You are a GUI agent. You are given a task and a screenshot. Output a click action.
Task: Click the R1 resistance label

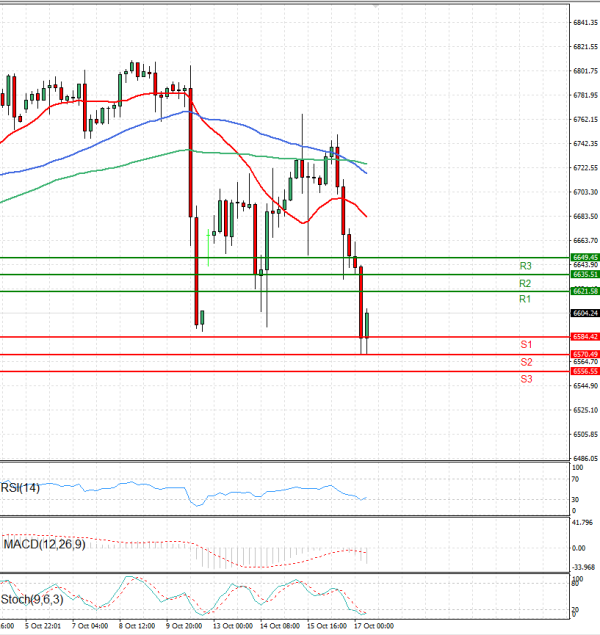tap(525, 300)
